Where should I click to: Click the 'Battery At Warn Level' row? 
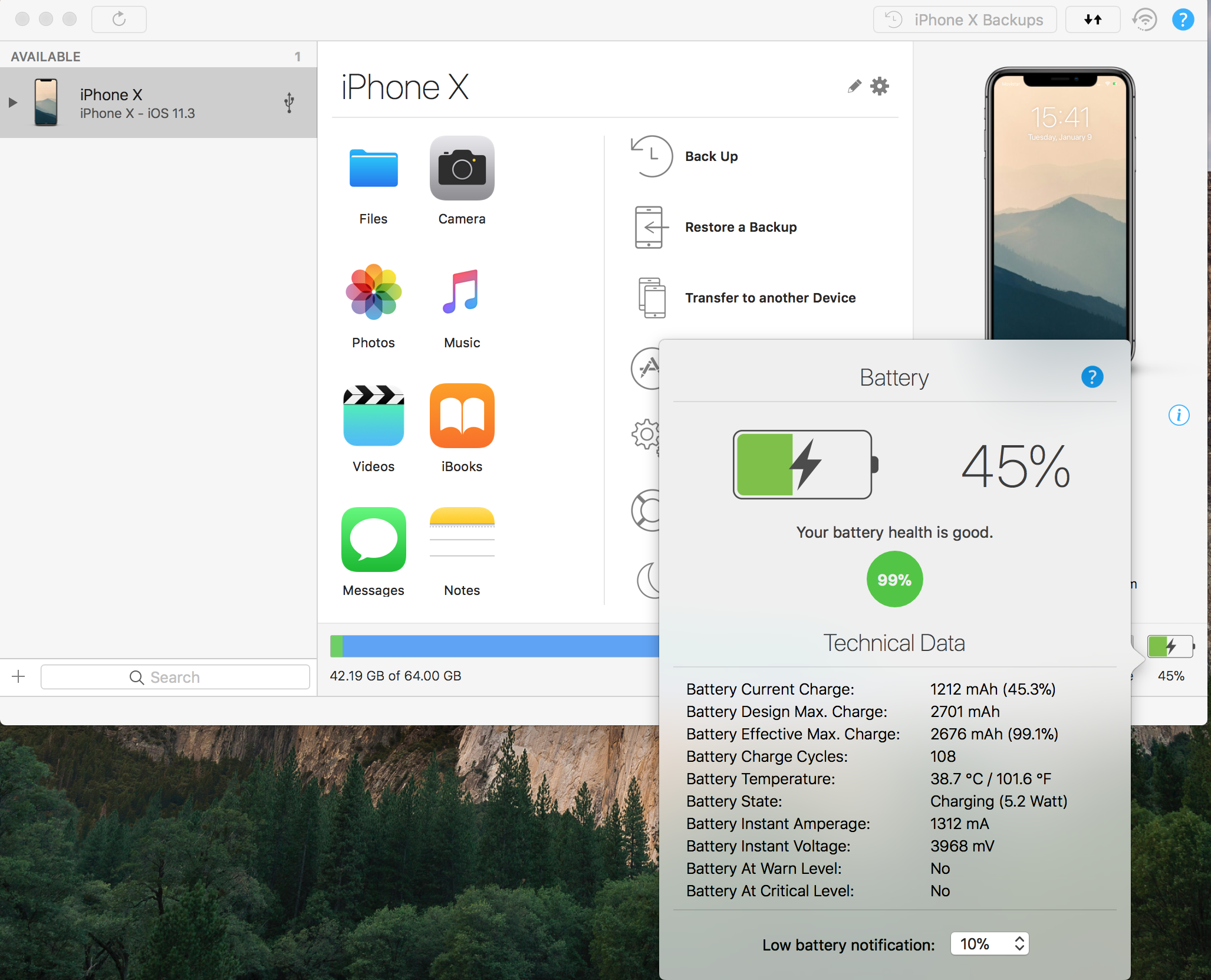(818, 868)
